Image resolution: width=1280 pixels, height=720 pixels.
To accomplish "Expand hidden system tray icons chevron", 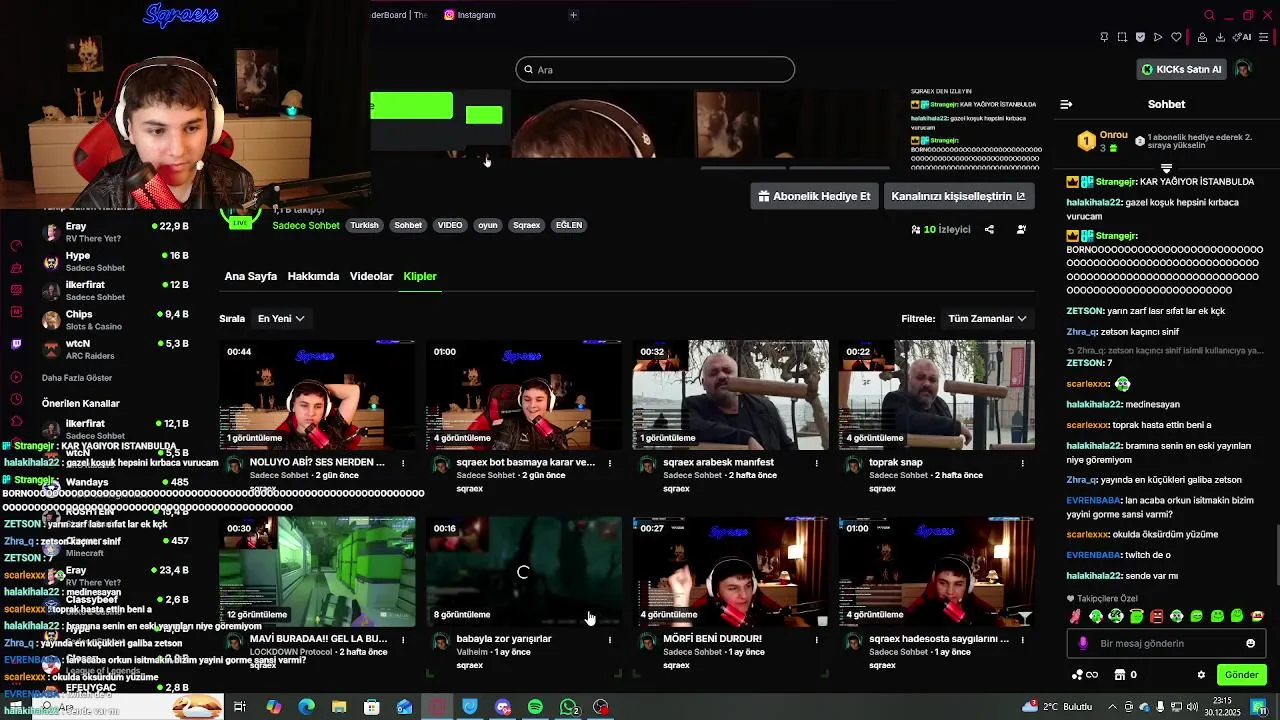I will [x=1112, y=707].
